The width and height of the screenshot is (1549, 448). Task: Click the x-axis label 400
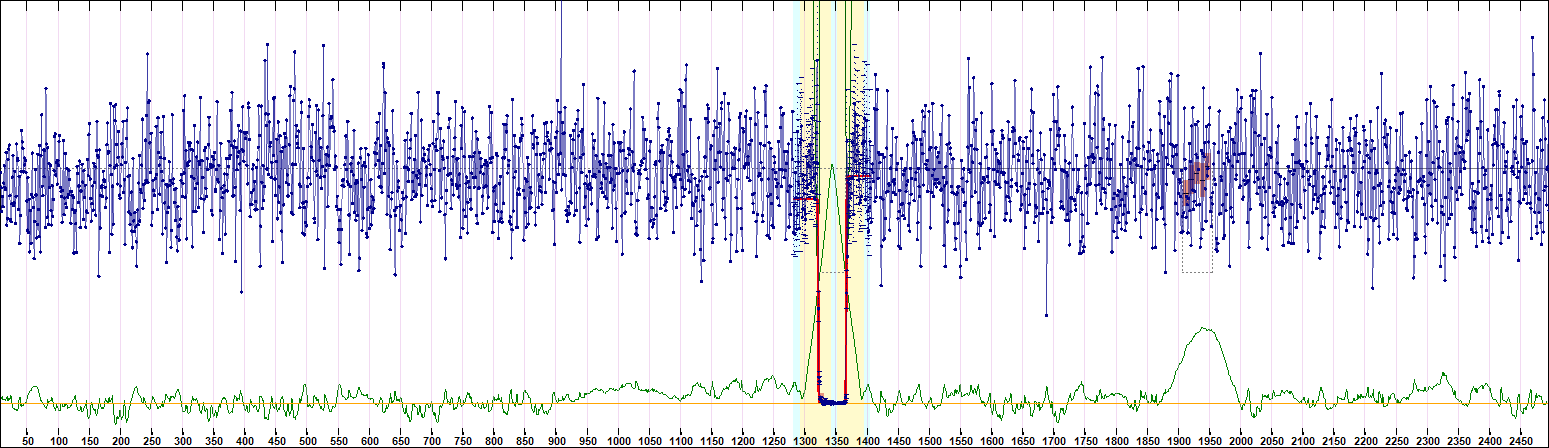[x=246, y=441]
